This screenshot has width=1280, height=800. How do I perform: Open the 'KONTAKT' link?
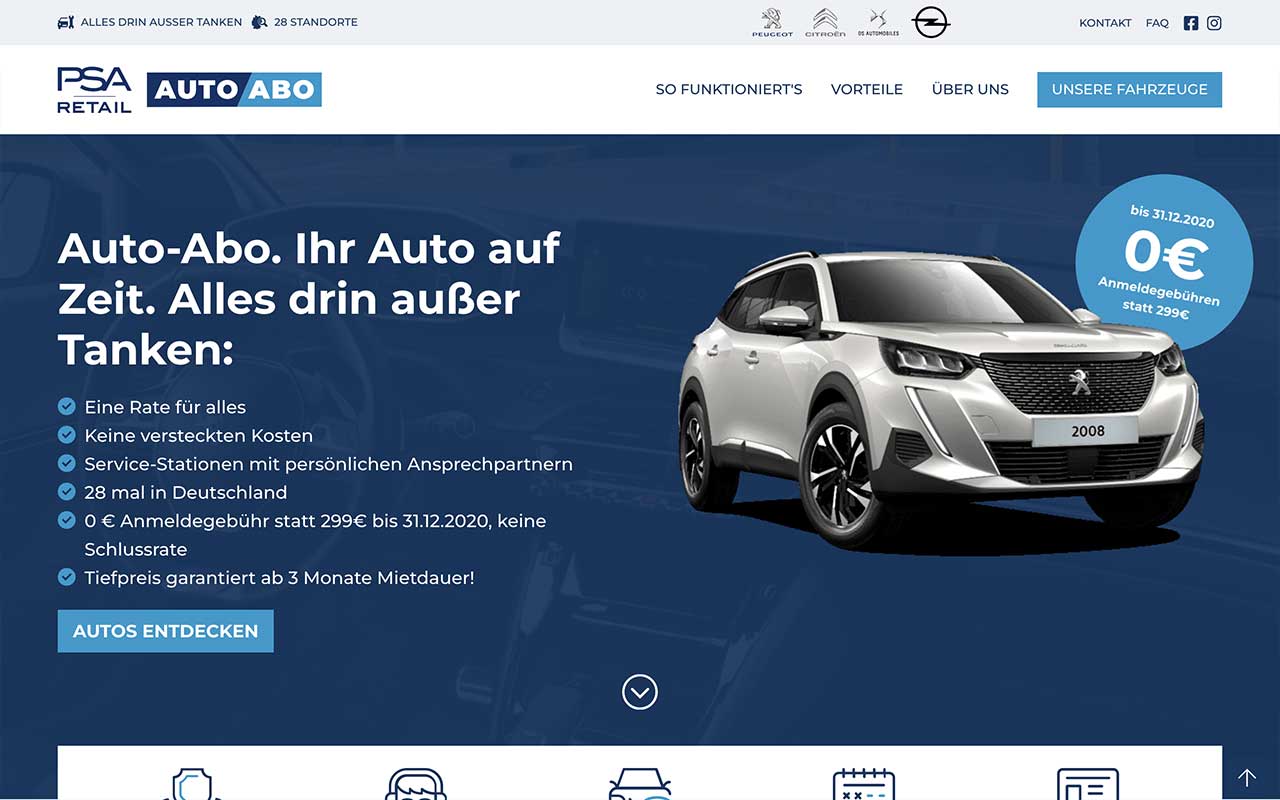1105,22
